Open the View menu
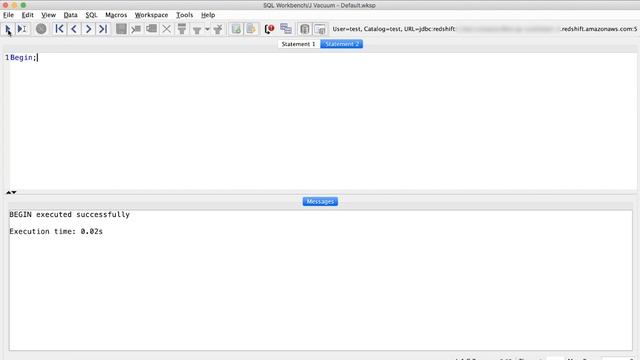The height and width of the screenshot is (360, 640). (x=49, y=15)
